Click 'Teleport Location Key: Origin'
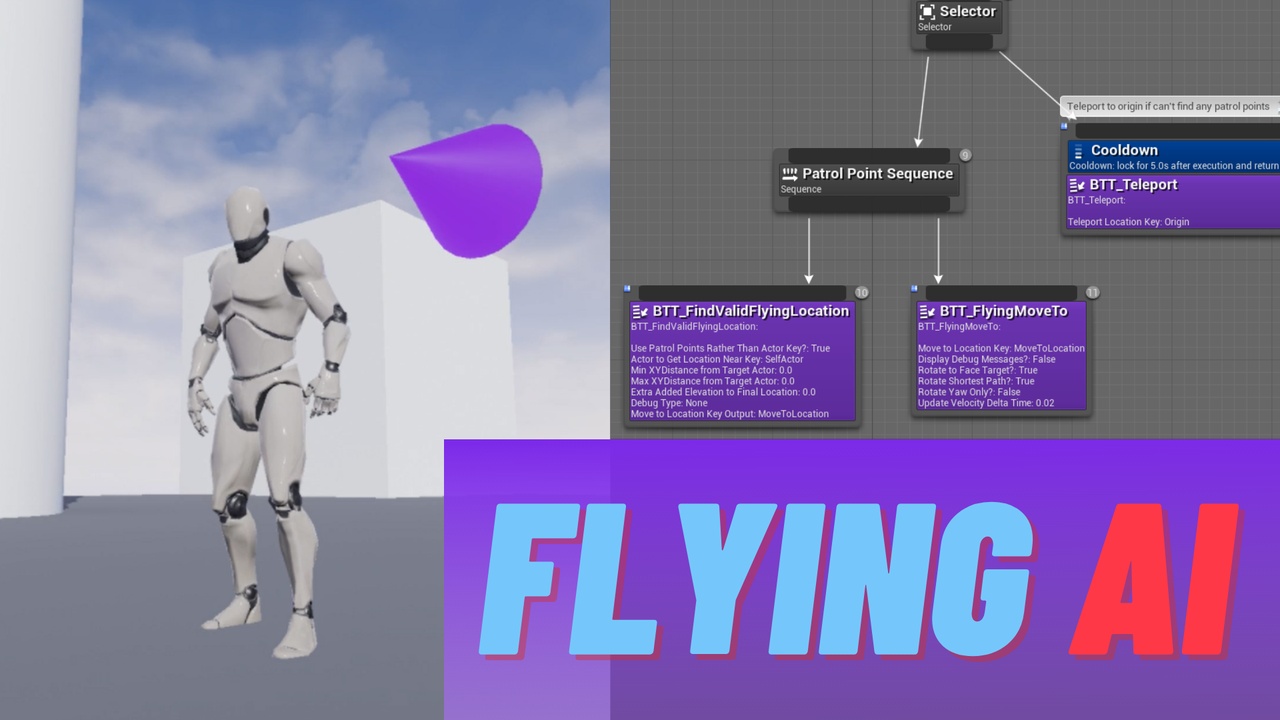This screenshot has height=720, width=1280. (1128, 222)
